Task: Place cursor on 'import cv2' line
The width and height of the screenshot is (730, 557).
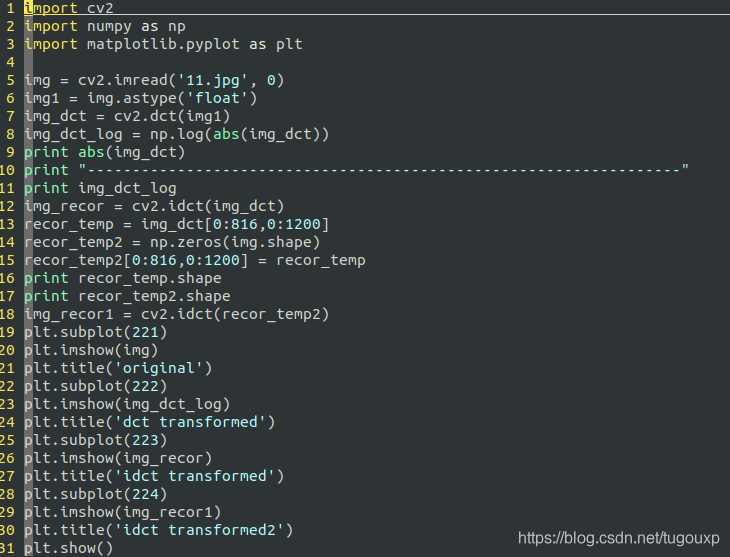Action: pyautogui.click(x=69, y=8)
